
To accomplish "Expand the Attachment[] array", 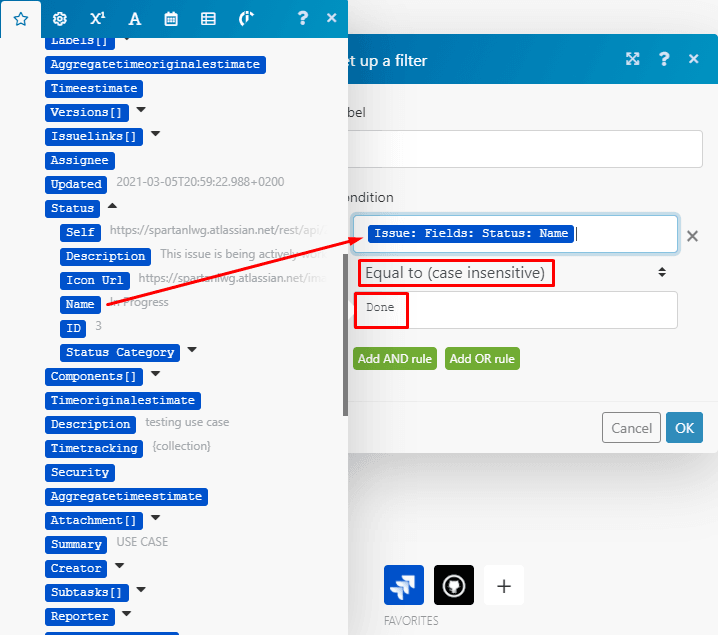I will [x=155, y=519].
